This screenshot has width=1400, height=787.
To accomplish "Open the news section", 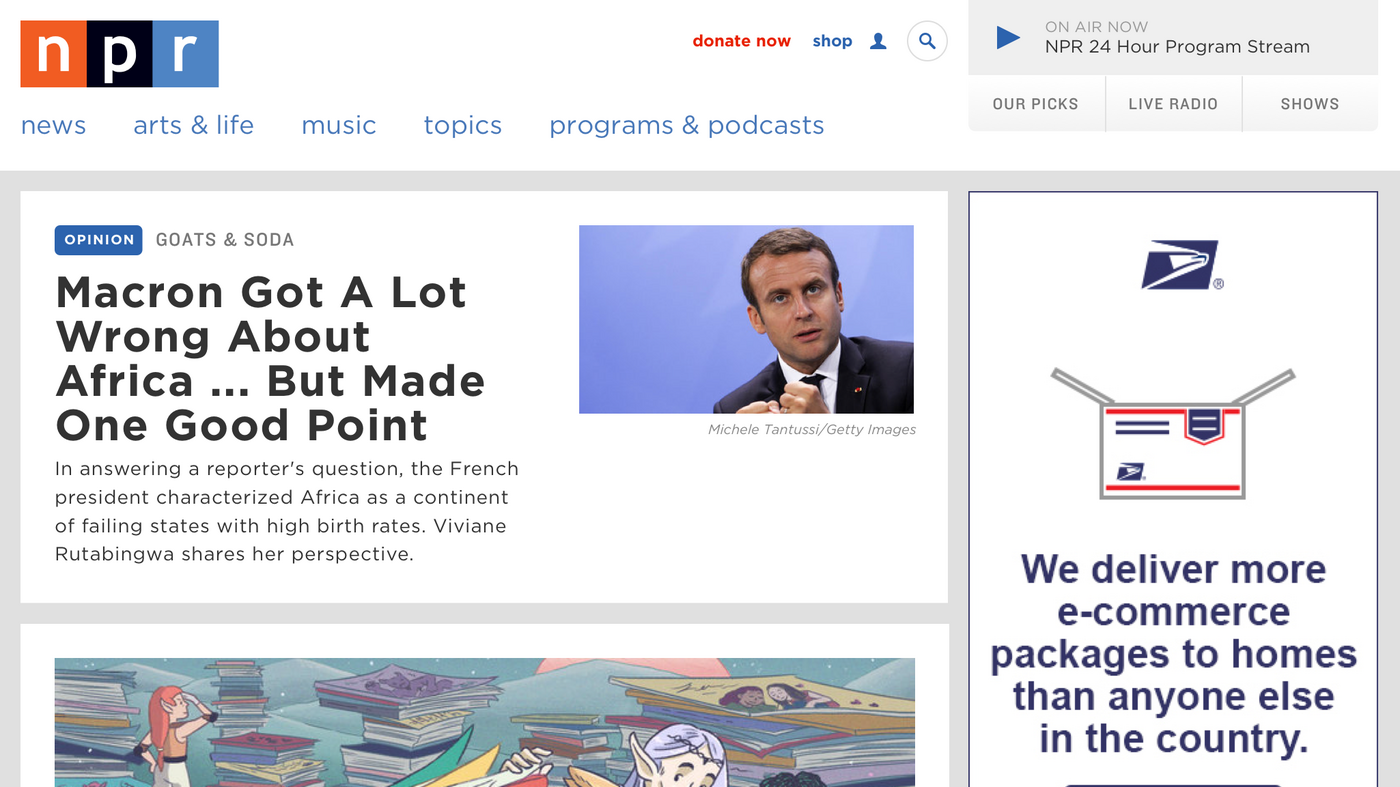I will 53,124.
